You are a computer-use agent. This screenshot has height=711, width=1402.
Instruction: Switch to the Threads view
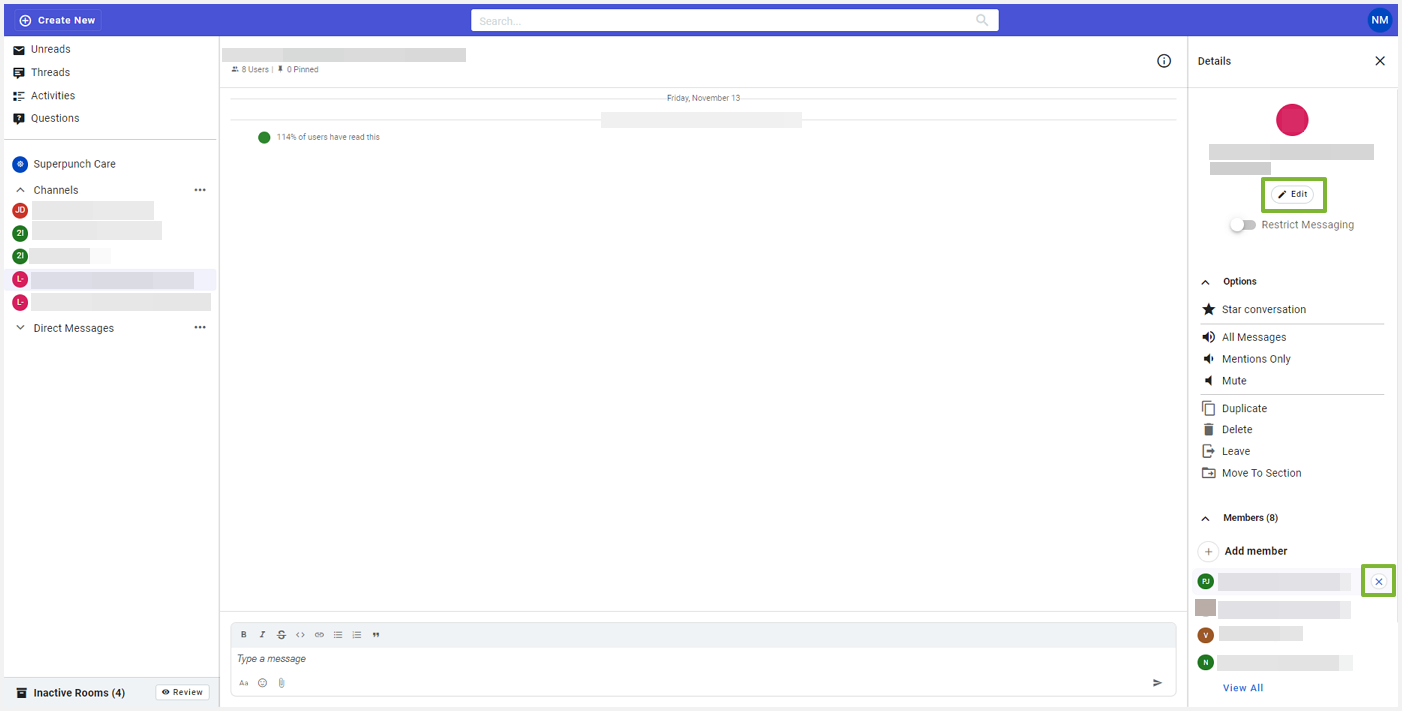pos(50,72)
